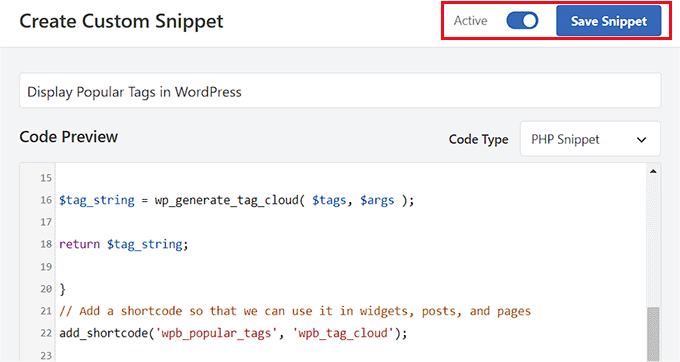Click the code editor scroll-up arrow

(x=653, y=172)
